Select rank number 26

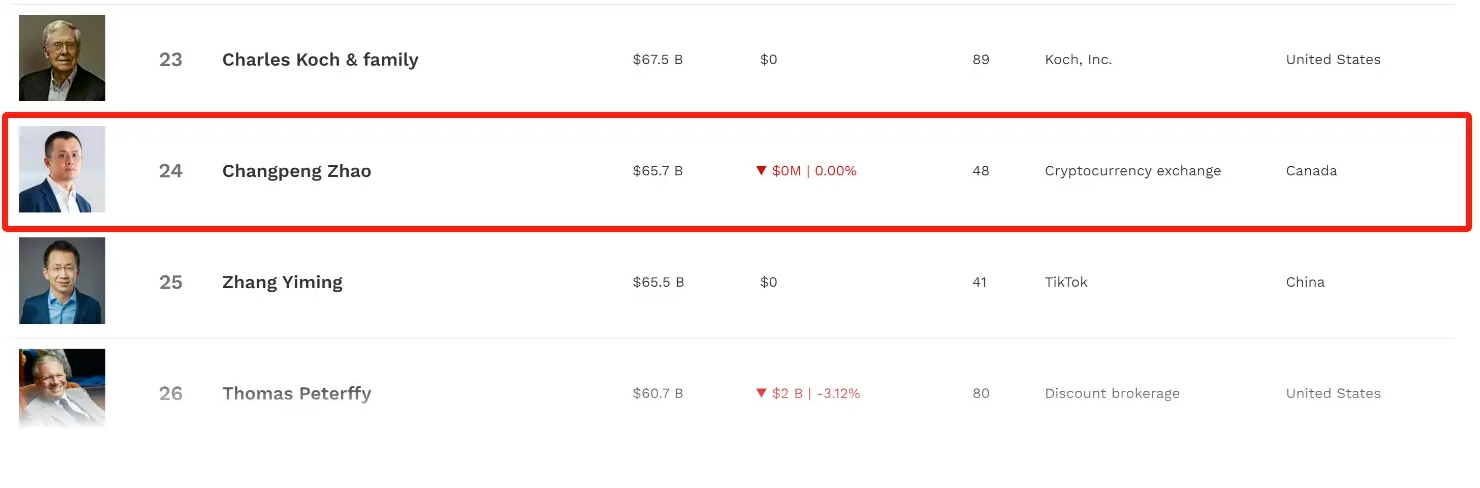[171, 393]
